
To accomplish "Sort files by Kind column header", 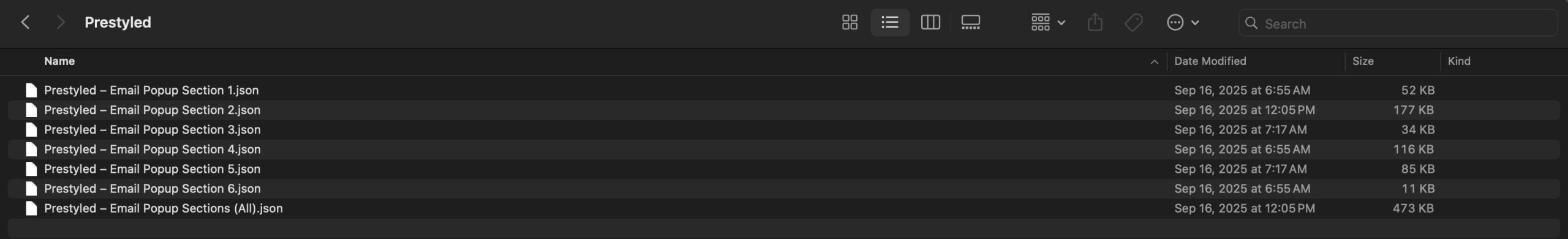I will (1459, 61).
